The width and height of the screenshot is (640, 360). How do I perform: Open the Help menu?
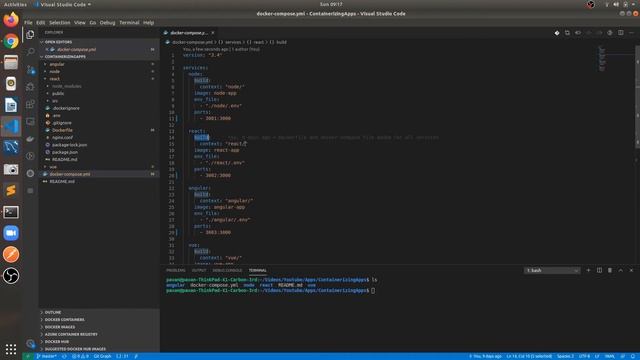[149, 23]
